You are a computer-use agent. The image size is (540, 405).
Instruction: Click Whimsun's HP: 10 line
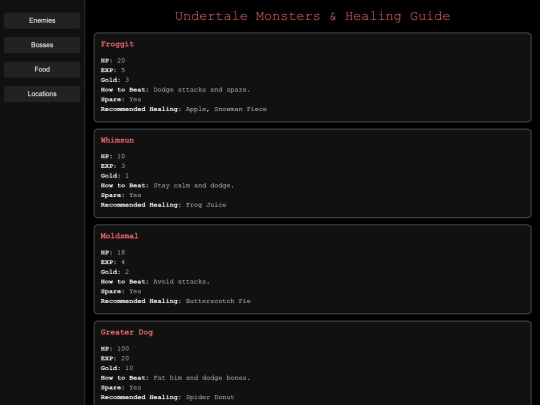(x=113, y=156)
